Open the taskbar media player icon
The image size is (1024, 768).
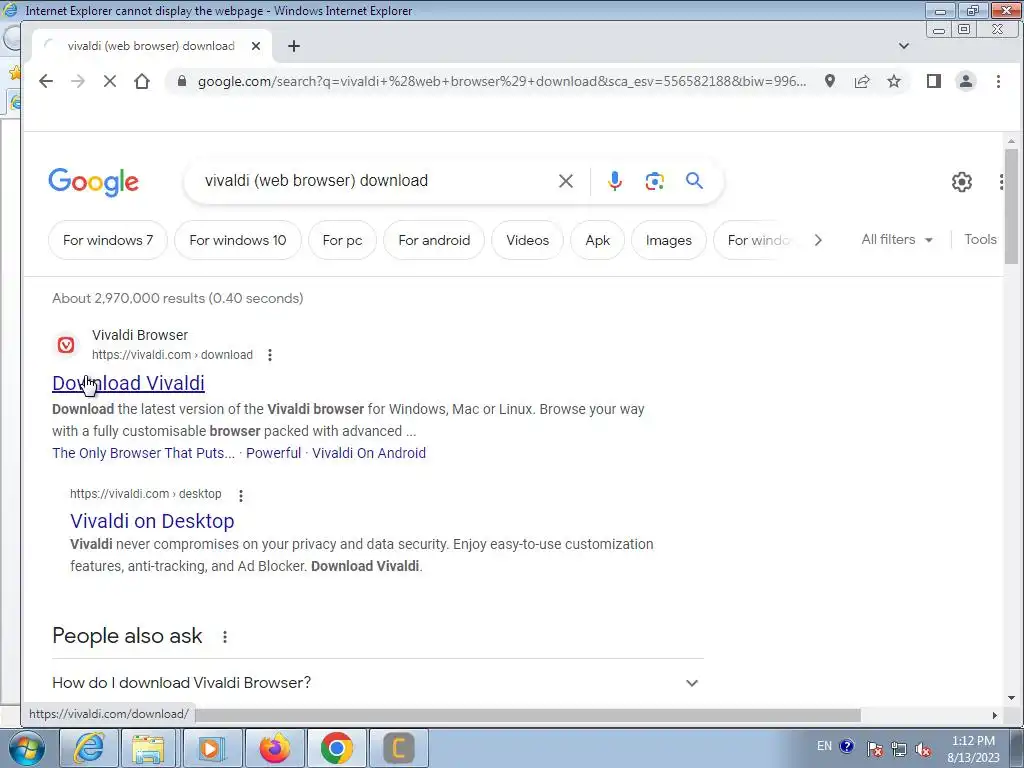click(212, 748)
